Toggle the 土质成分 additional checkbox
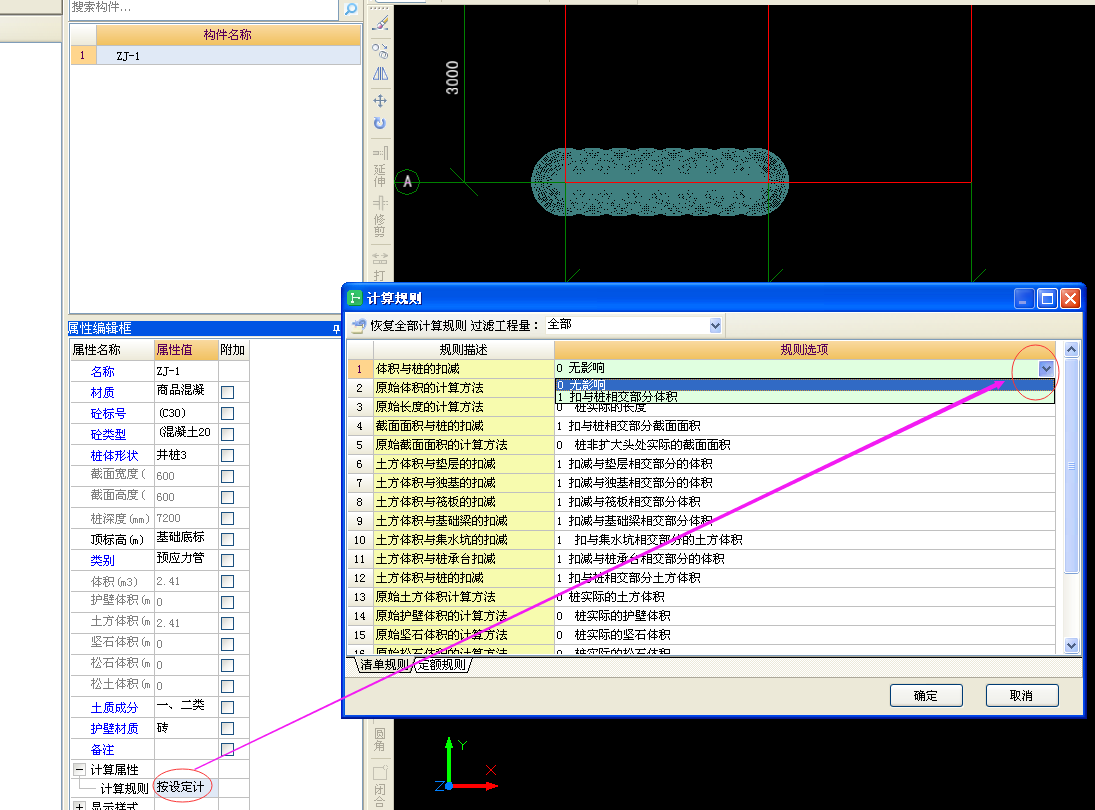 (227, 707)
